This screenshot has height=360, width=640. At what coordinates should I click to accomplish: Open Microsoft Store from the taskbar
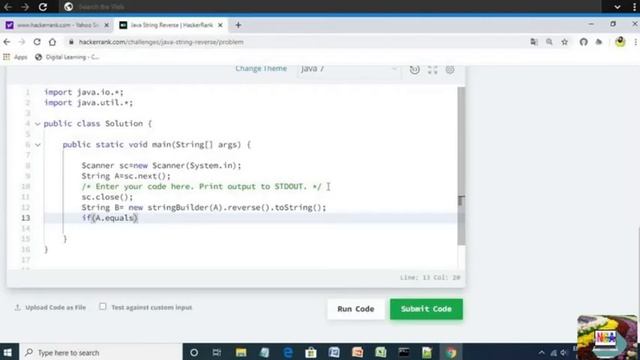point(311,352)
